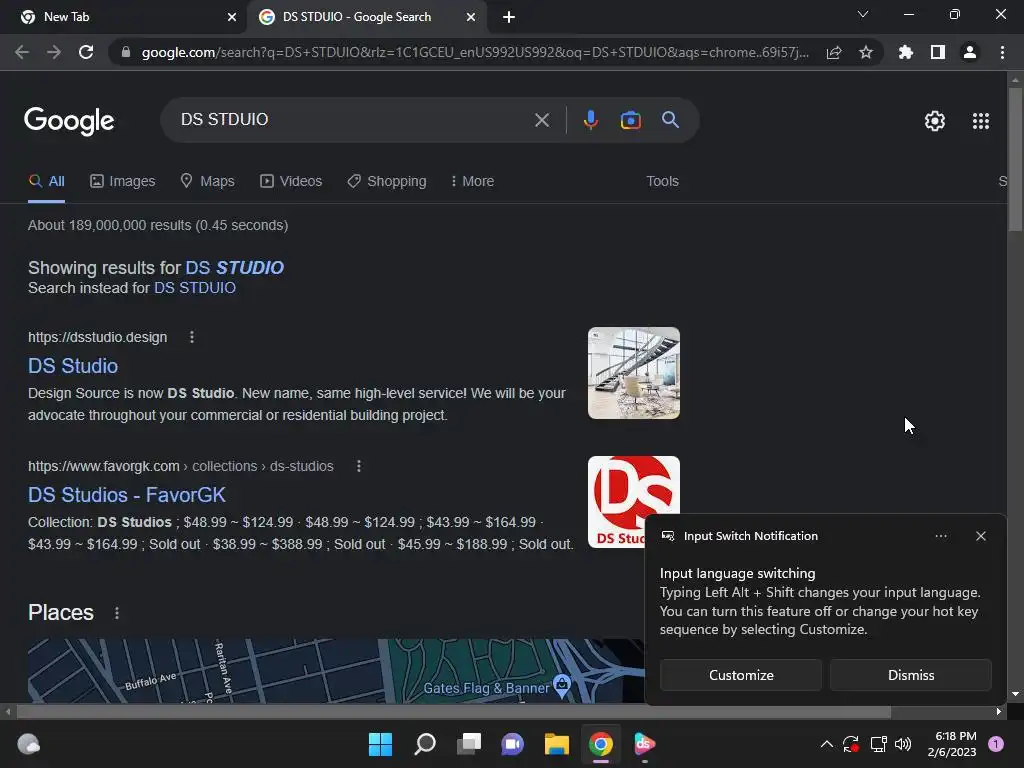Open the clock and date panel

pos(952,744)
